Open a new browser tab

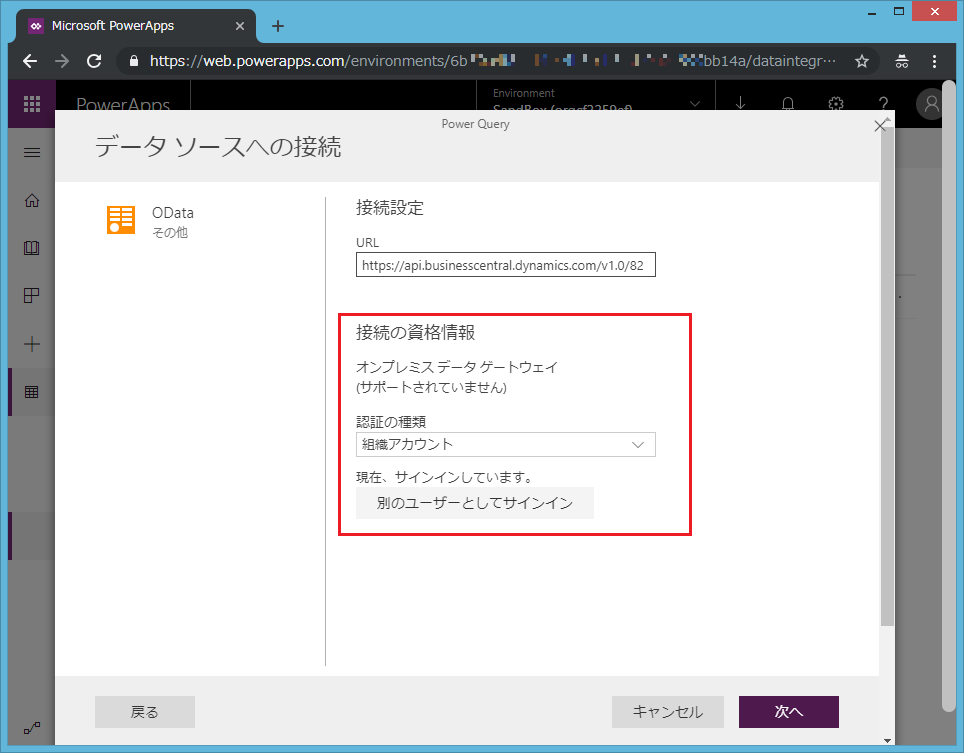click(278, 26)
